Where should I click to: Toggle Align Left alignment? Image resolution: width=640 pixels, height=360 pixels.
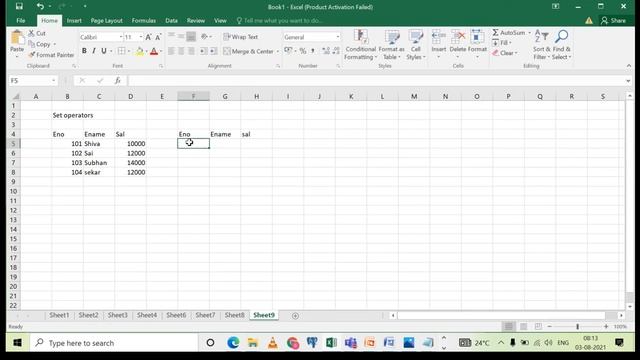171,51
